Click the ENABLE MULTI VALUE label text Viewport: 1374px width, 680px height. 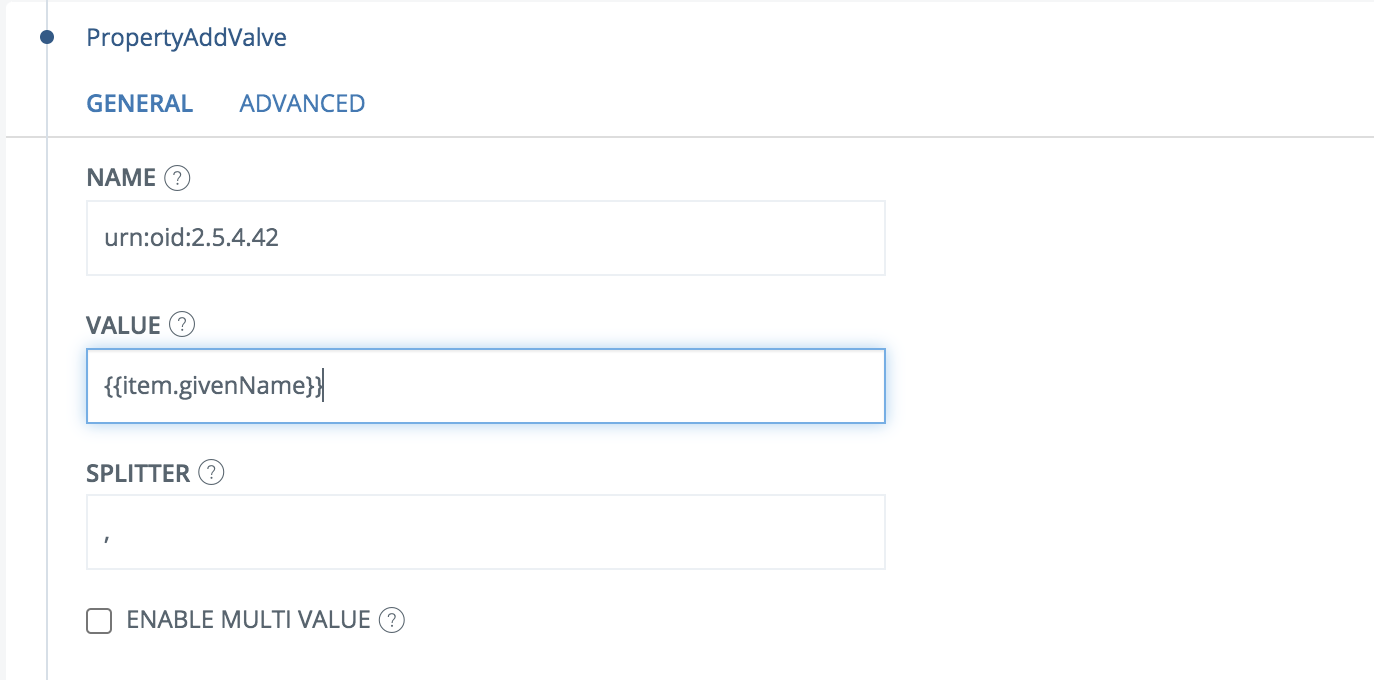tap(248, 621)
